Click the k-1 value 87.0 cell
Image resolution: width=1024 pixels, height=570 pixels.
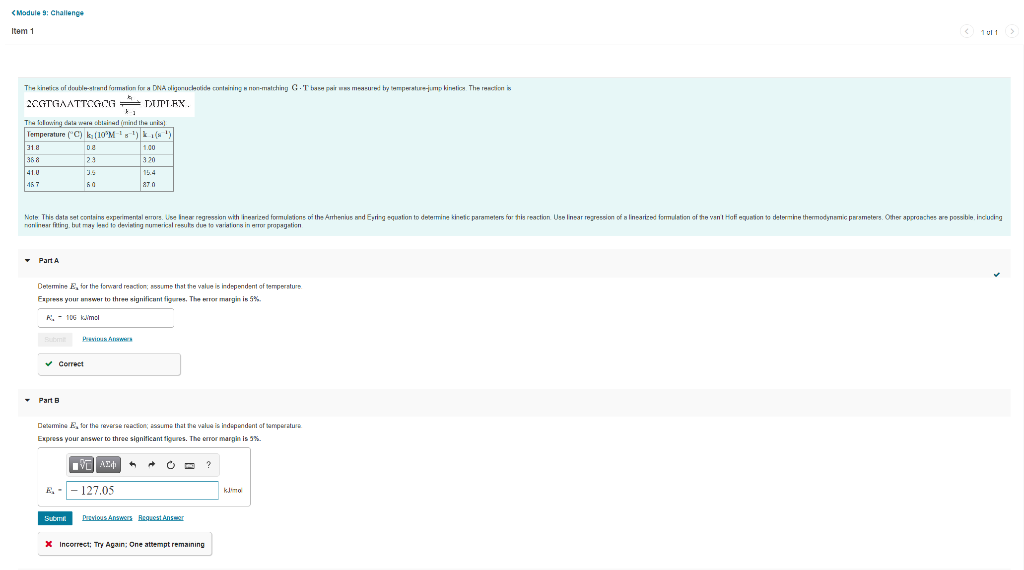pos(157,185)
